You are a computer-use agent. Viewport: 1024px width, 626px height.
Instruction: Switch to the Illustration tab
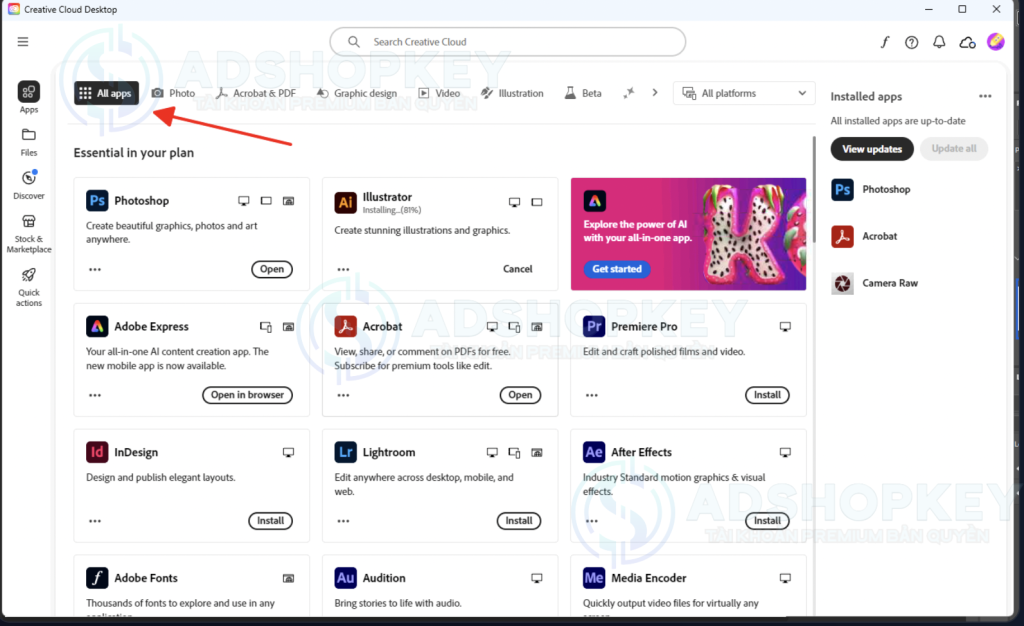(512, 93)
